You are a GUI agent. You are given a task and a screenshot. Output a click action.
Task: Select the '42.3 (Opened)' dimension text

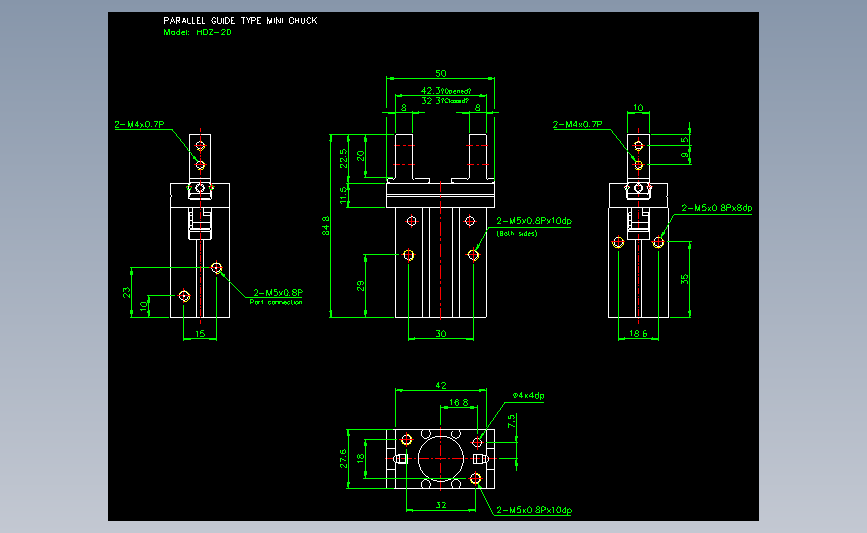[446, 91]
